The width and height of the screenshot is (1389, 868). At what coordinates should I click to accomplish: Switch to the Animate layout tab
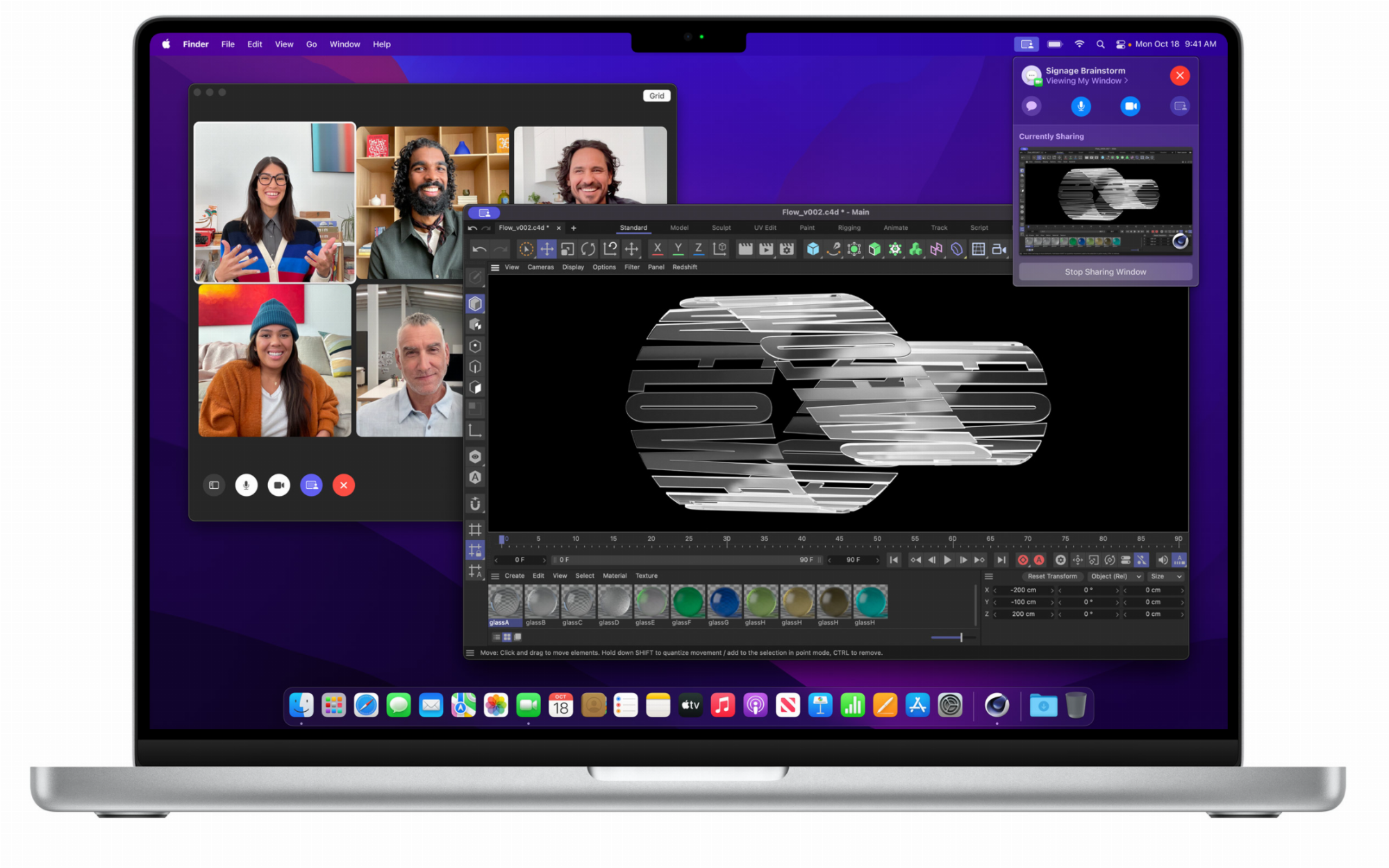pyautogui.click(x=895, y=228)
